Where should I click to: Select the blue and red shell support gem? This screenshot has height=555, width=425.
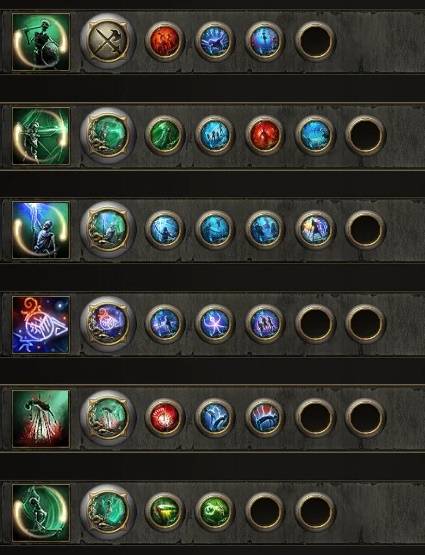pyautogui.click(x=265, y=418)
